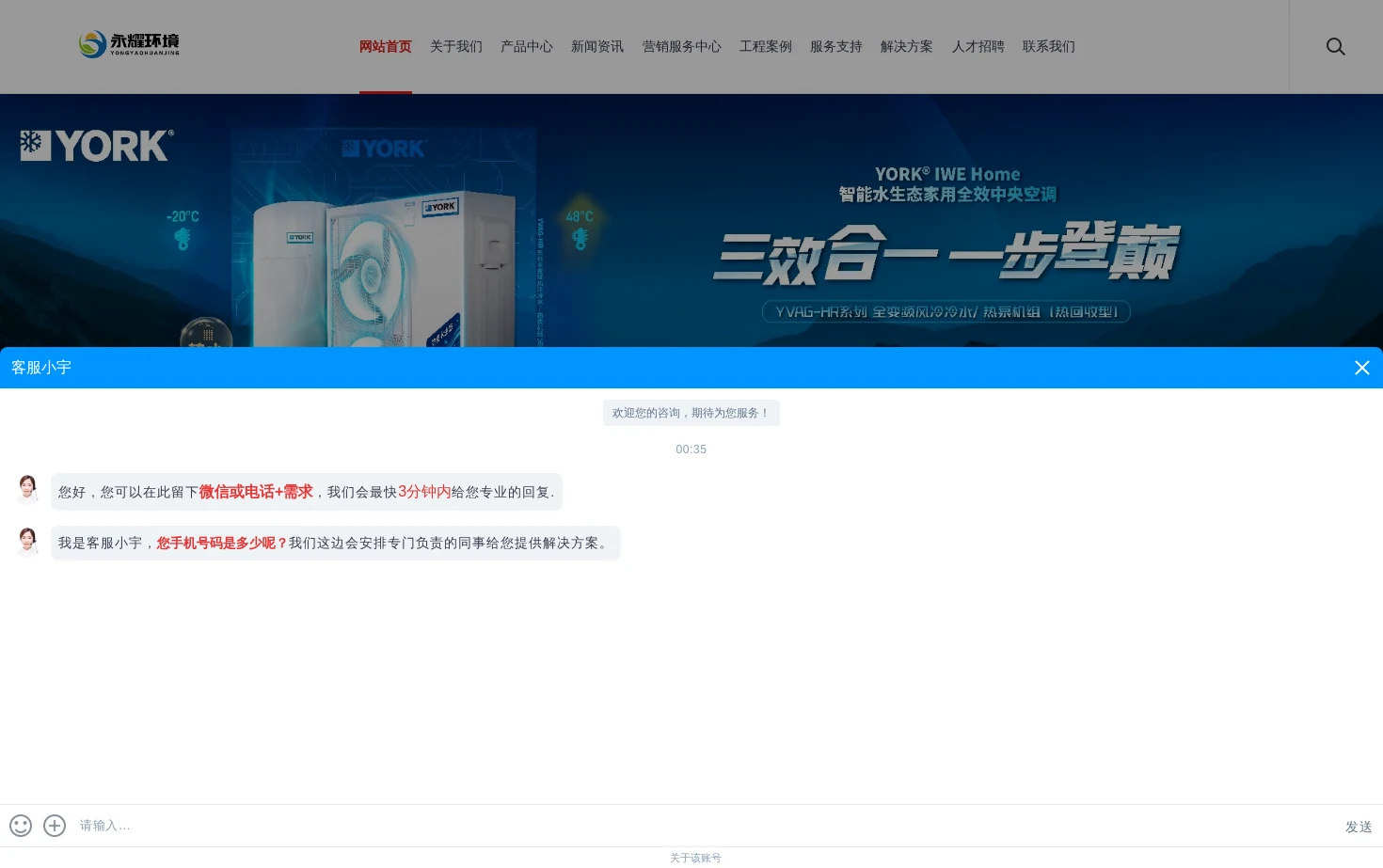Open the emoji smiley picker
This screenshot has width=1383, height=868.
[21, 826]
